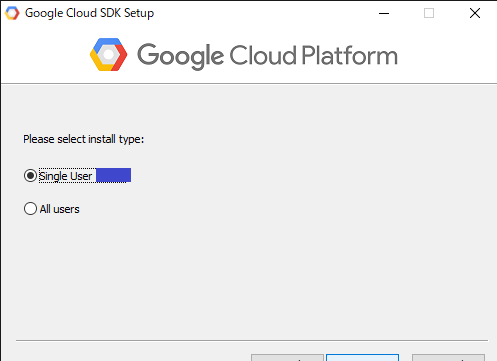
Task: Click the "Single User" label text
Action: coord(65,176)
